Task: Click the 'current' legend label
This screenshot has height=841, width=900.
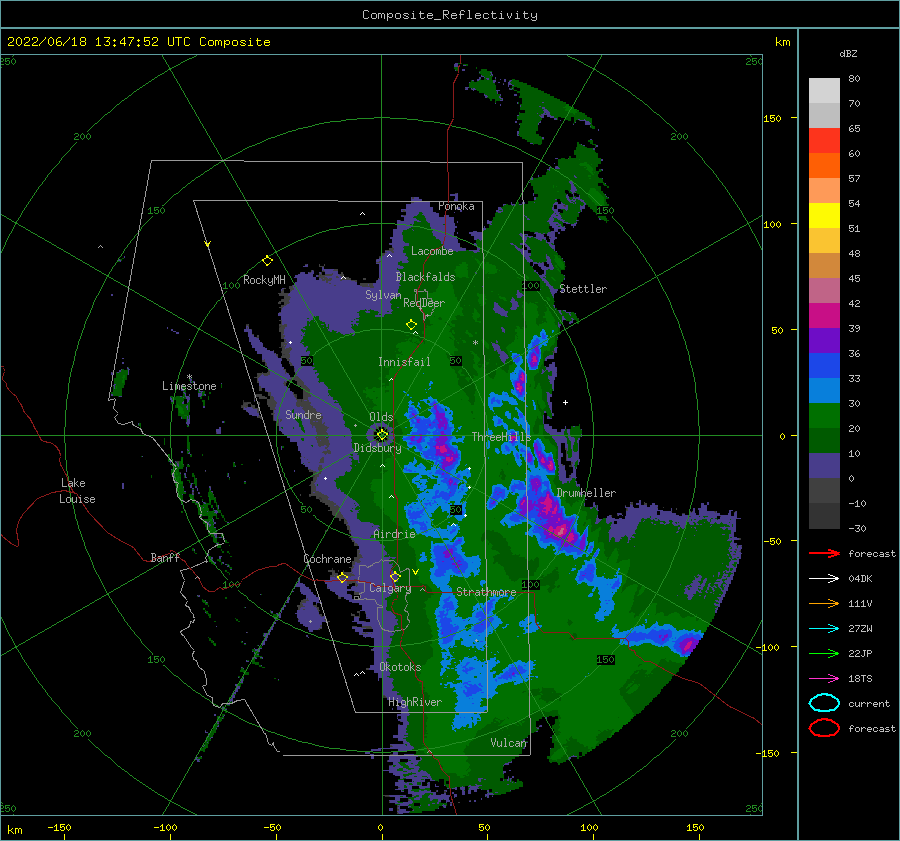Action: [869, 704]
